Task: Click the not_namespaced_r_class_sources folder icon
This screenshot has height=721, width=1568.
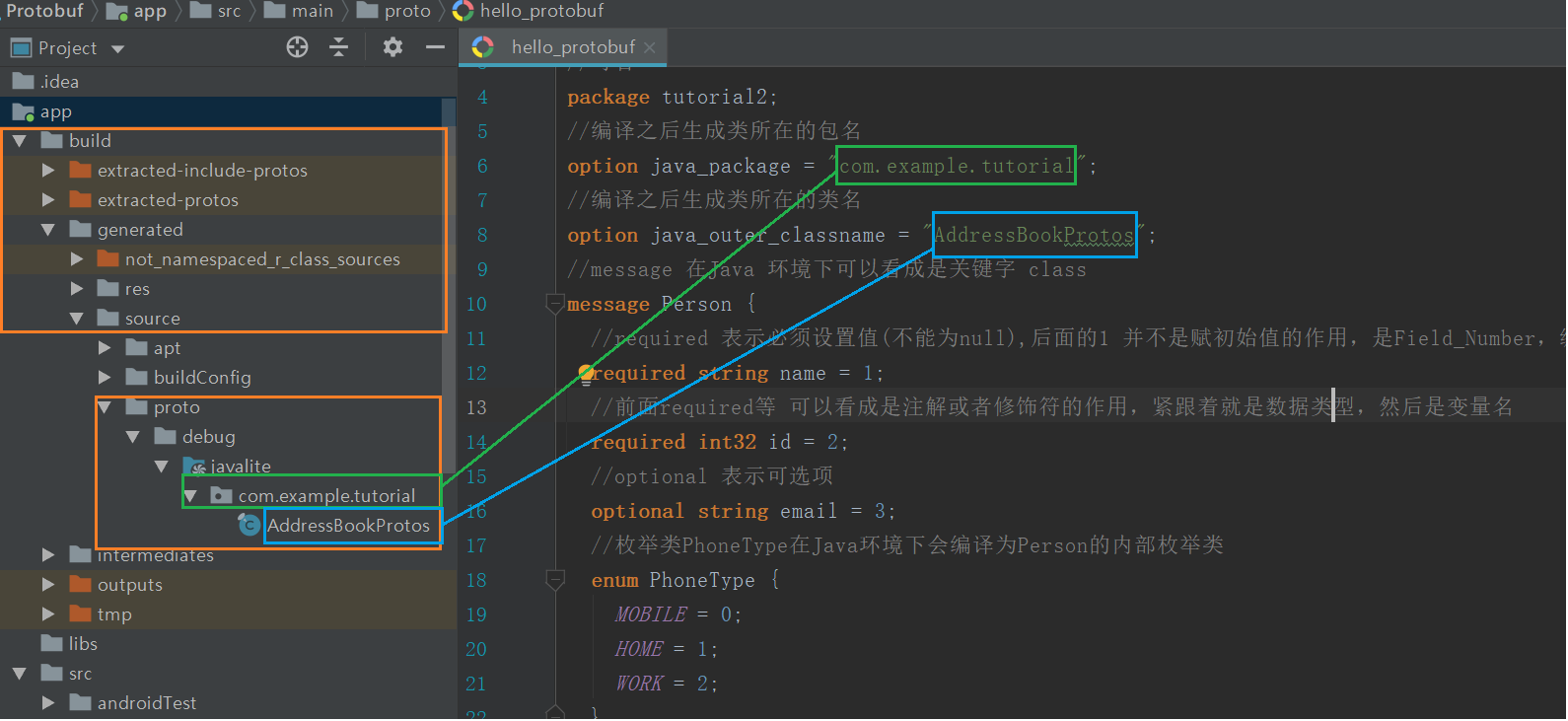Action: [109, 258]
